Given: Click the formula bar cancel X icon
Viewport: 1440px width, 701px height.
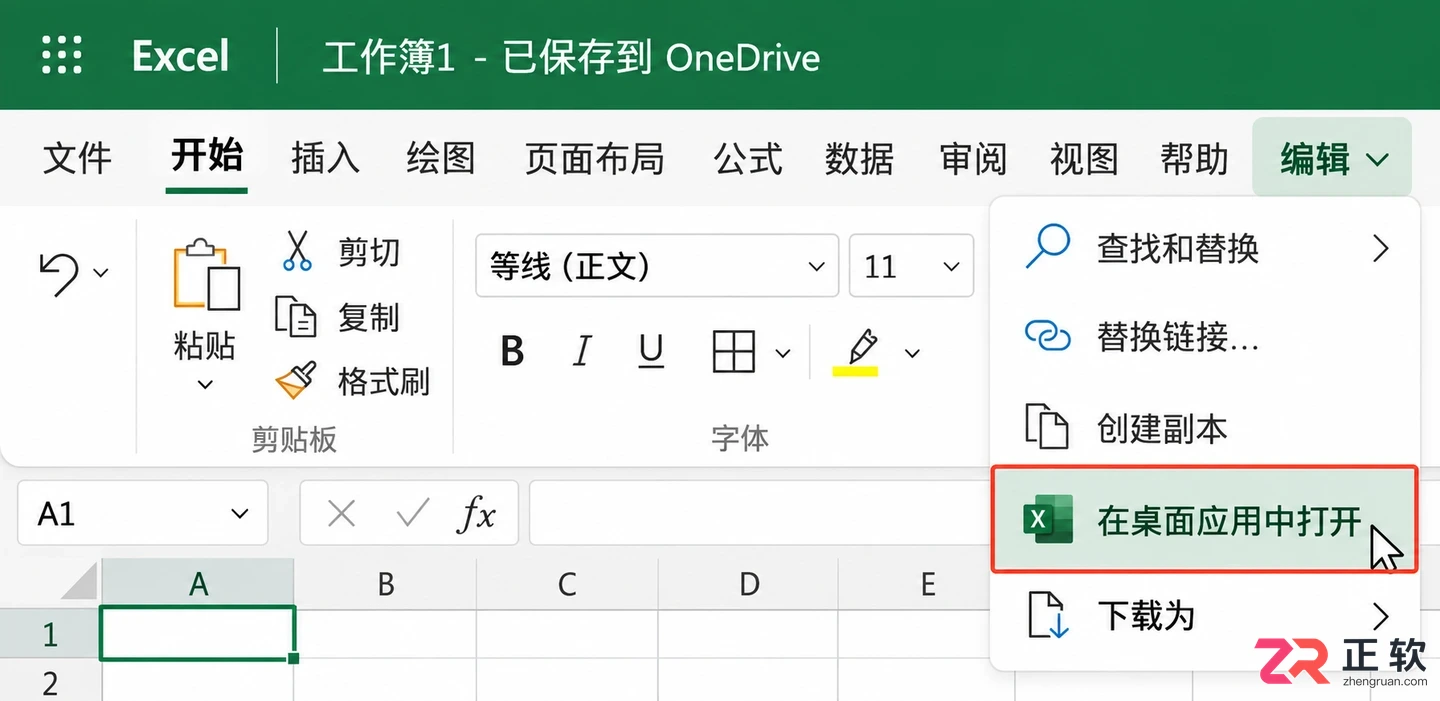Looking at the screenshot, I should [x=342, y=514].
